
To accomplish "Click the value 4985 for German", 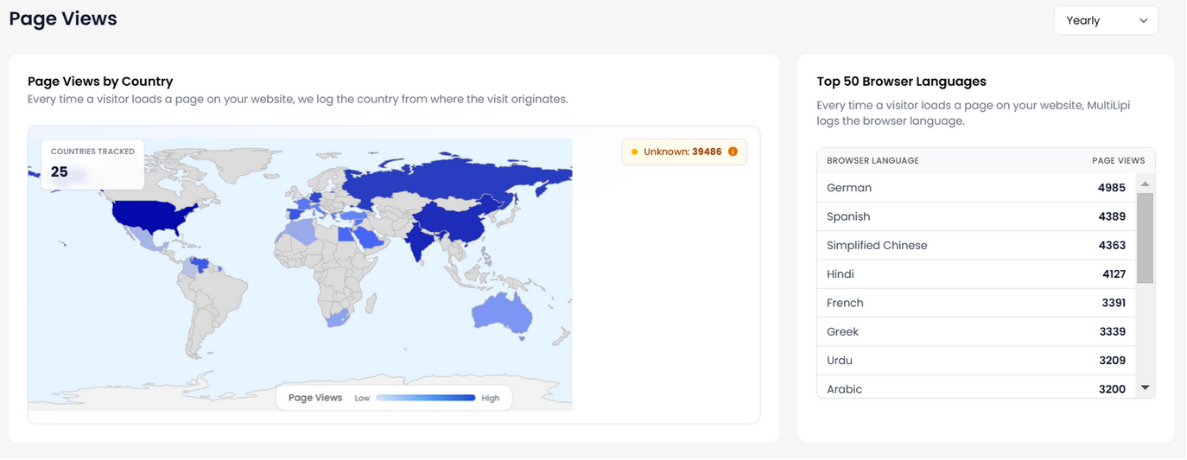I will pyautogui.click(x=1112, y=188).
